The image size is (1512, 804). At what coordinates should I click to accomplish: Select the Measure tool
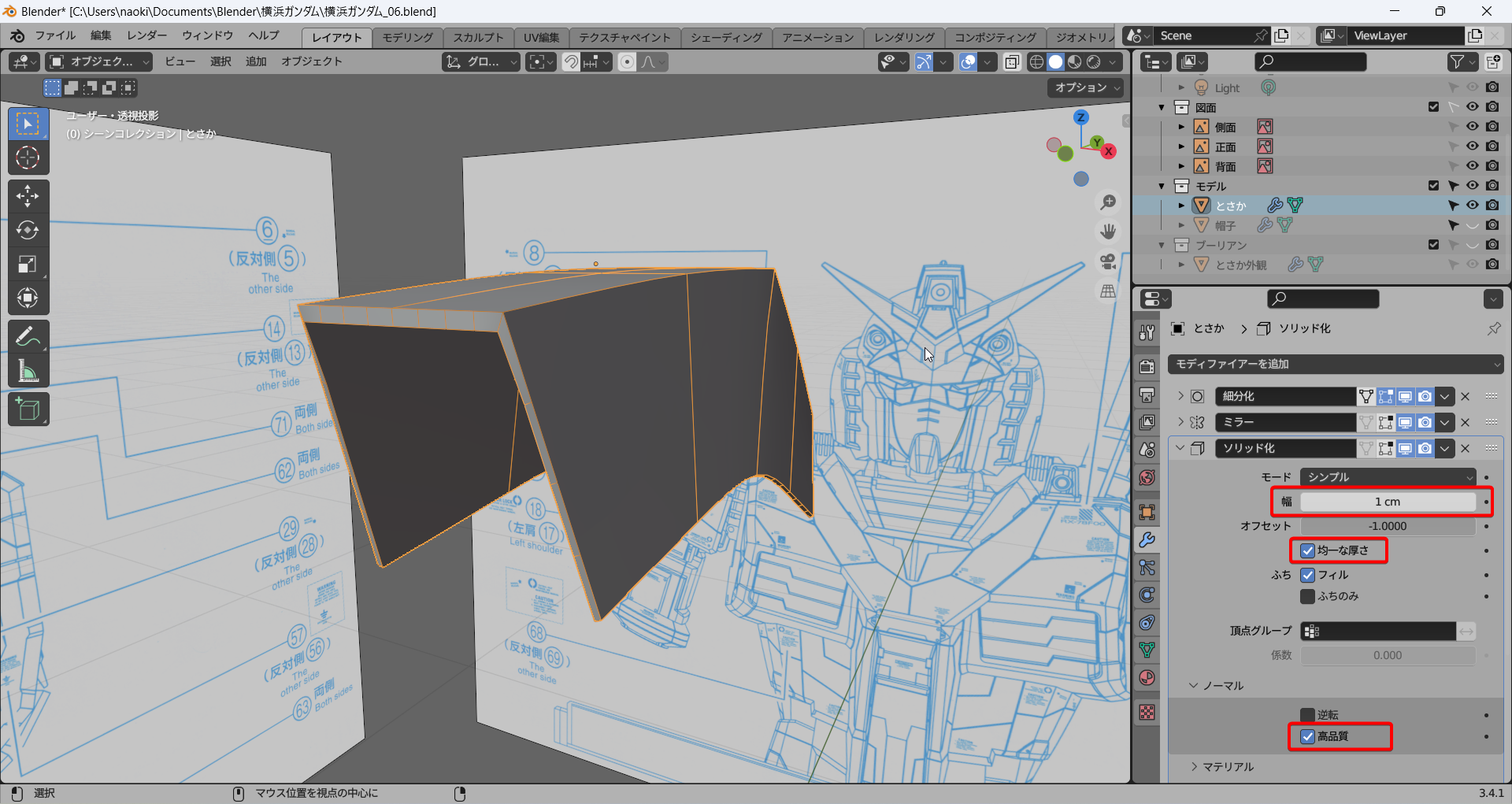[28, 371]
